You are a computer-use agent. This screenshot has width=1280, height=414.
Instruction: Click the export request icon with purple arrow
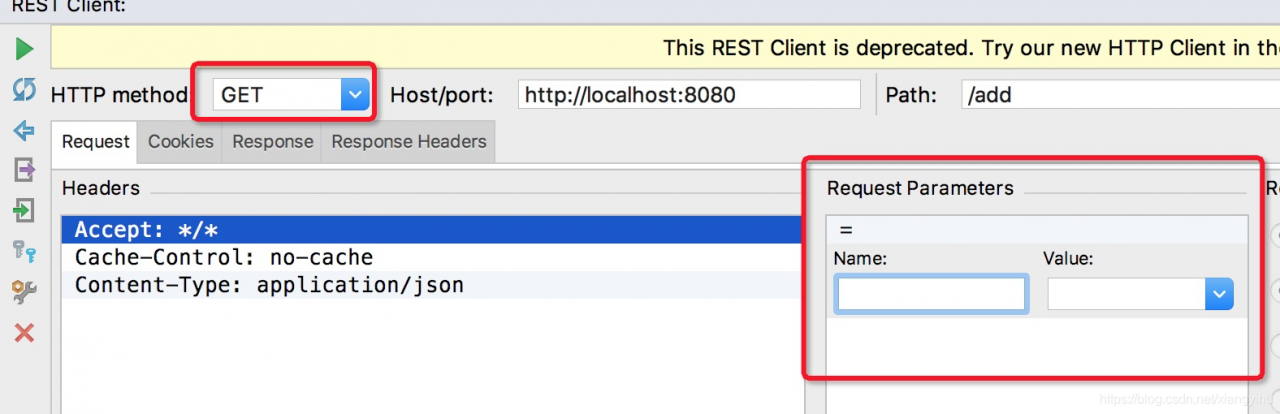(25, 171)
